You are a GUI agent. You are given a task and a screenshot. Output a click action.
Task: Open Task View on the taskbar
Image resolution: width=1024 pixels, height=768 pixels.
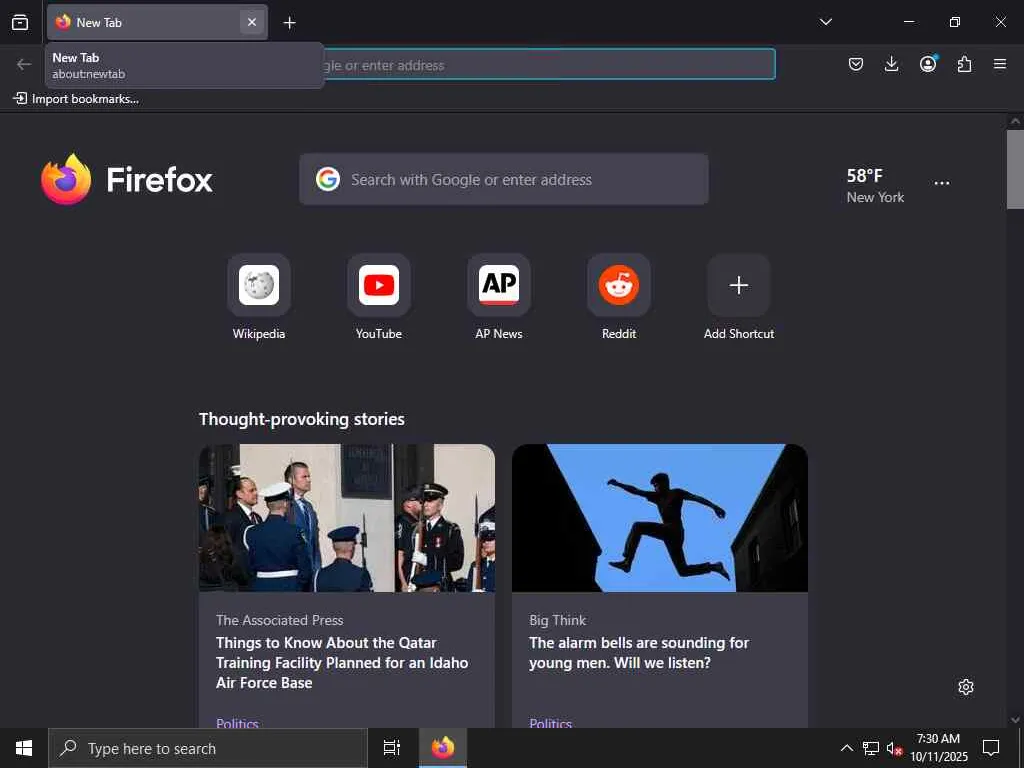point(391,748)
